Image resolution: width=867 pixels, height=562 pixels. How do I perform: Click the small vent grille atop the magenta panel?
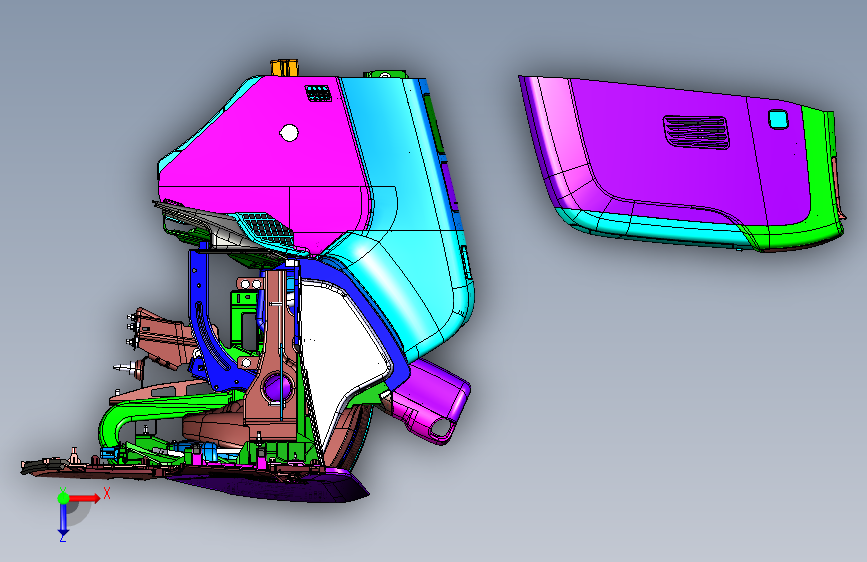click(x=318, y=93)
